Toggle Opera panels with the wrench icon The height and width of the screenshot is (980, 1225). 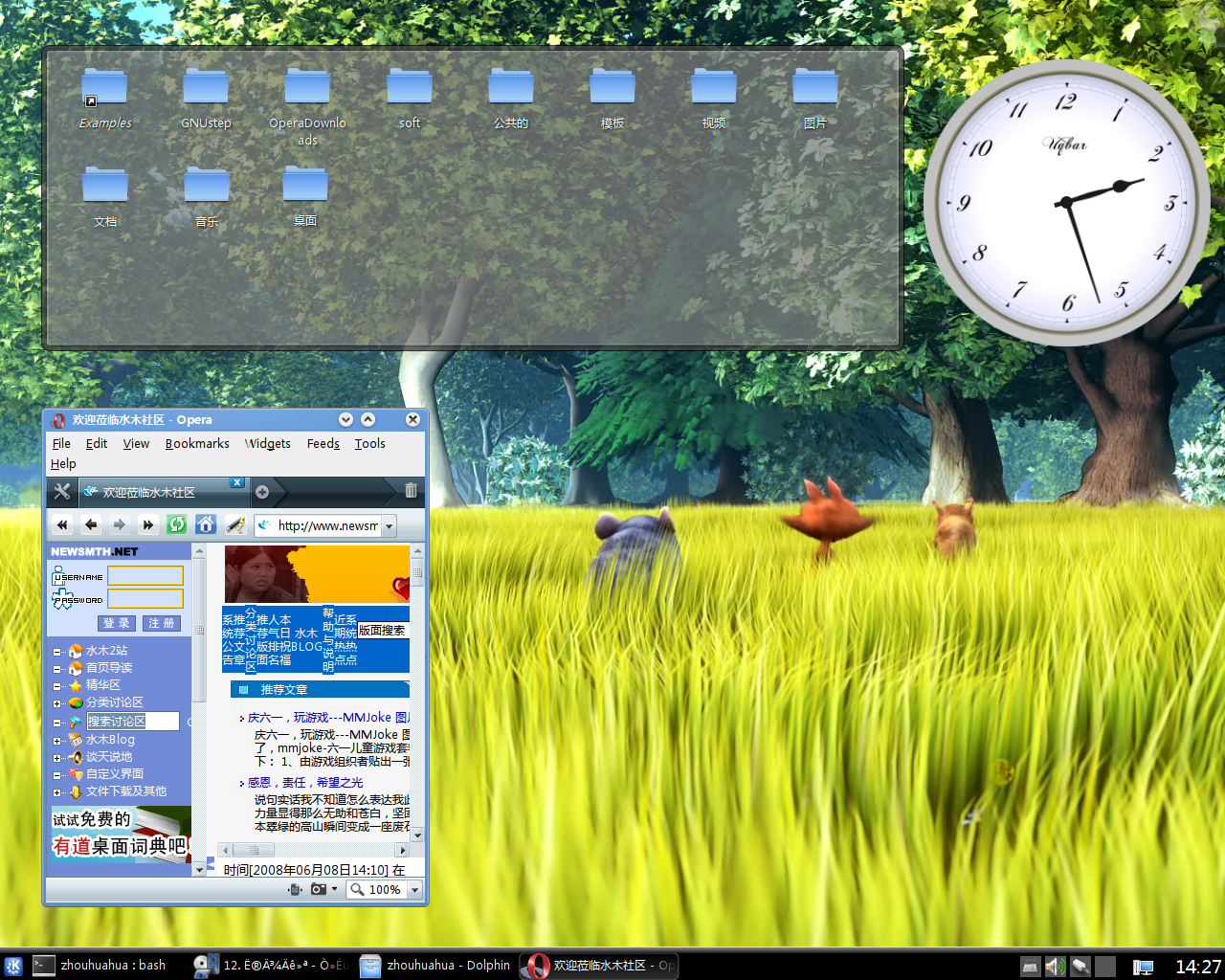[62, 492]
